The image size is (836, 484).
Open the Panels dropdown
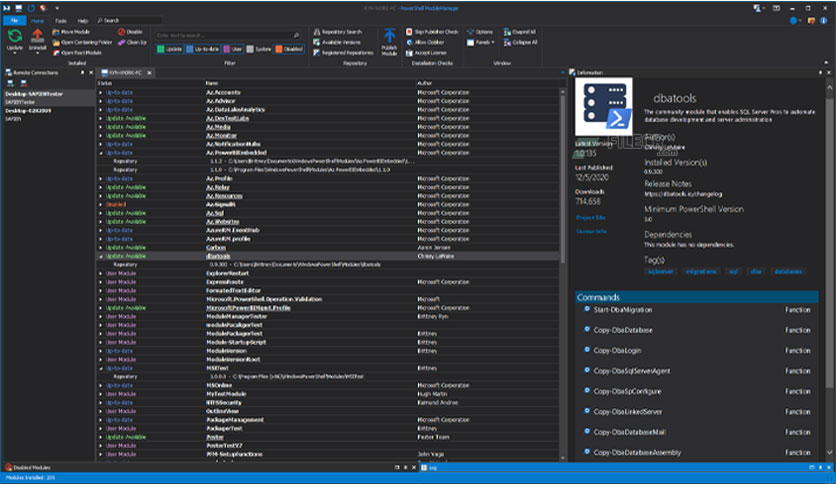pos(481,42)
